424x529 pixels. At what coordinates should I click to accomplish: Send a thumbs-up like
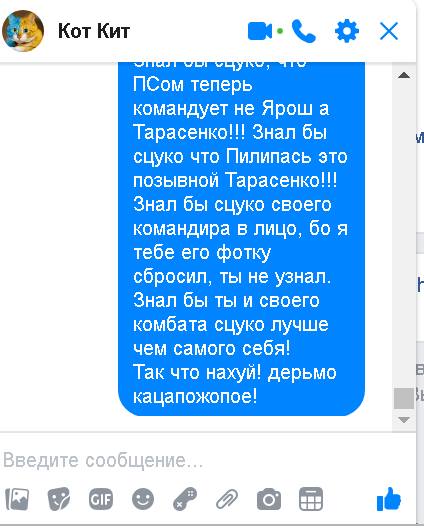coord(389,499)
